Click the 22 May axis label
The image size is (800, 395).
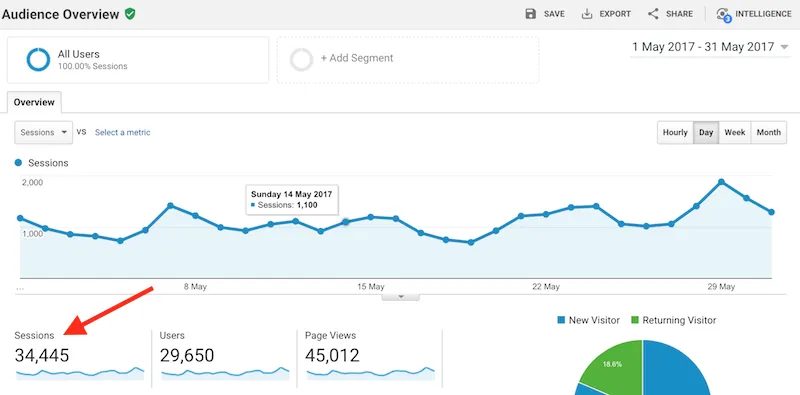546,287
